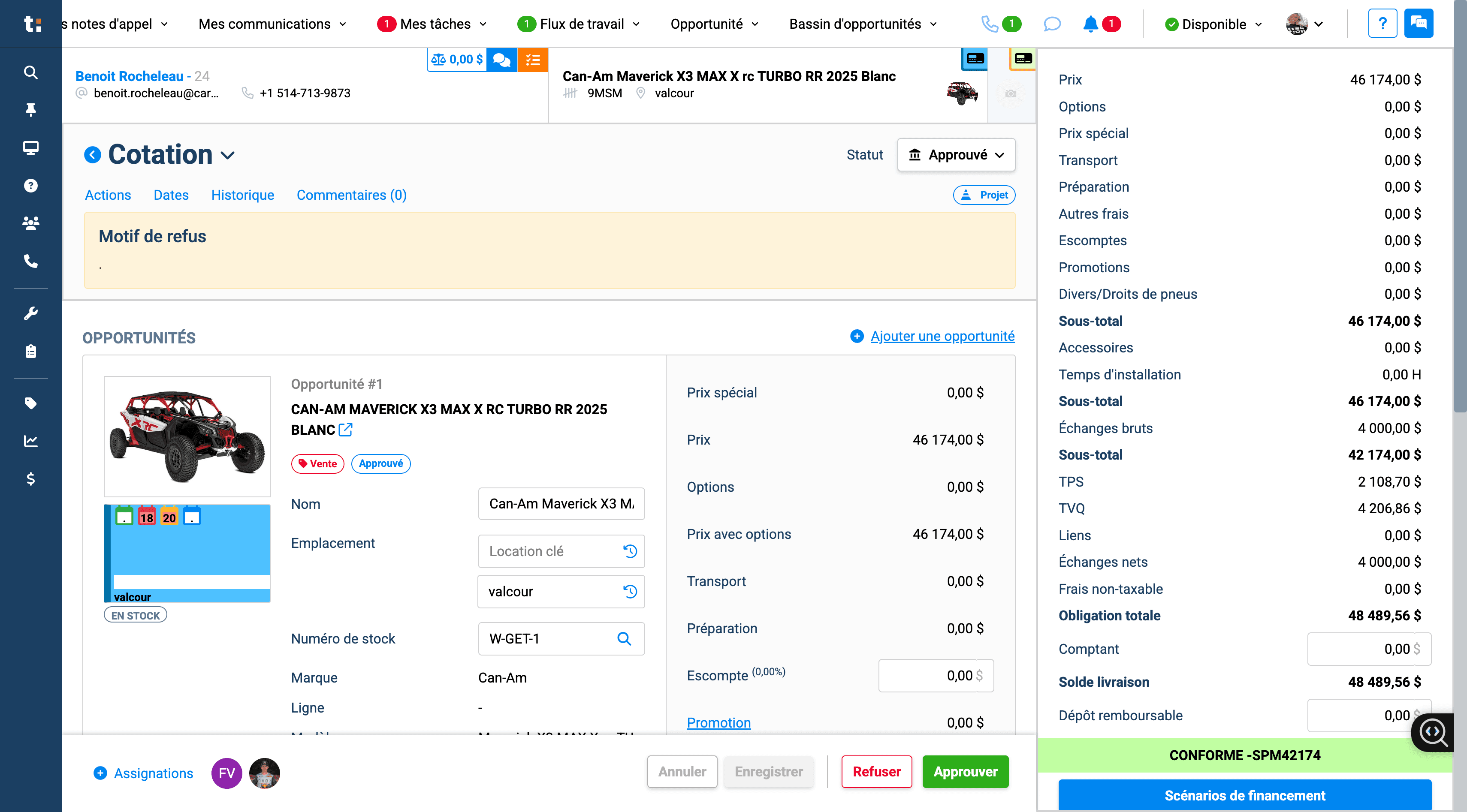Click the red Refuser button
1467x812 pixels.
(876, 772)
